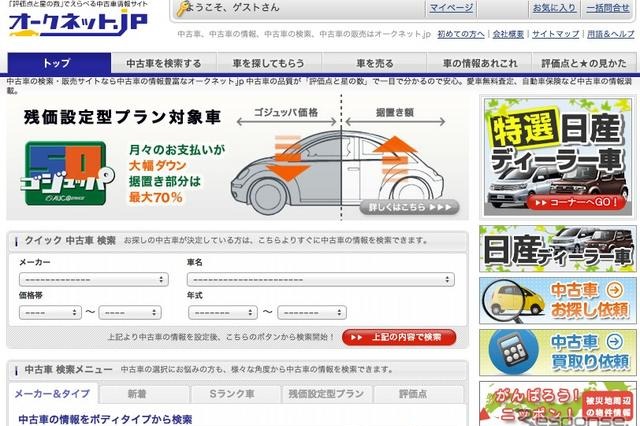This screenshot has height=426, width=640.
Task: Click calculator icon in 中古車買取り依頼 banner
Action: (x=514, y=352)
